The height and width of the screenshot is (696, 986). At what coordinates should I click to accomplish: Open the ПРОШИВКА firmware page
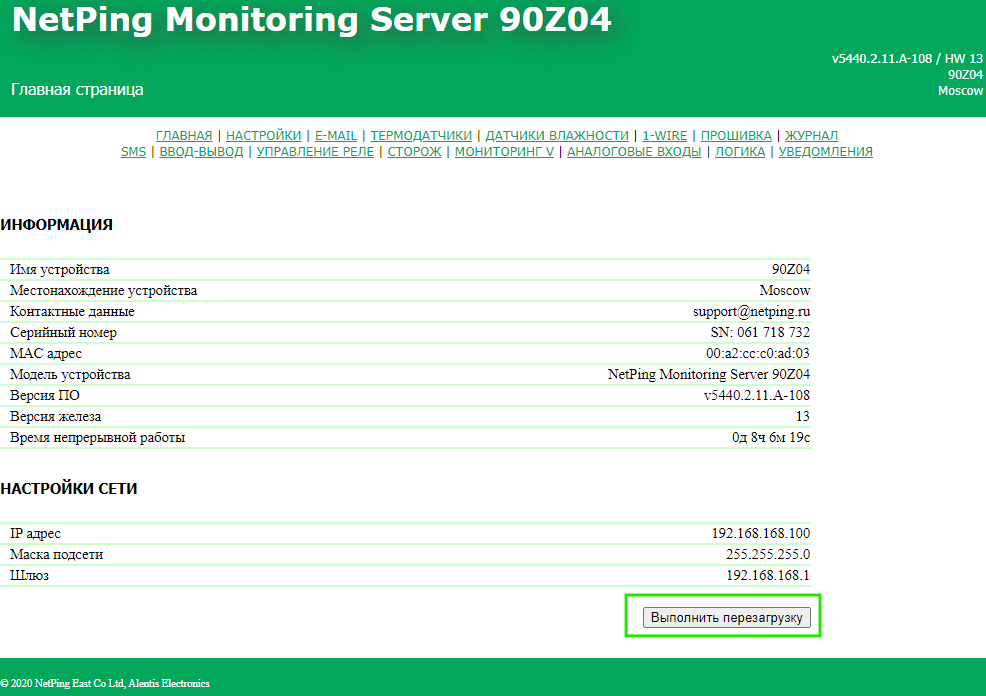coord(736,136)
